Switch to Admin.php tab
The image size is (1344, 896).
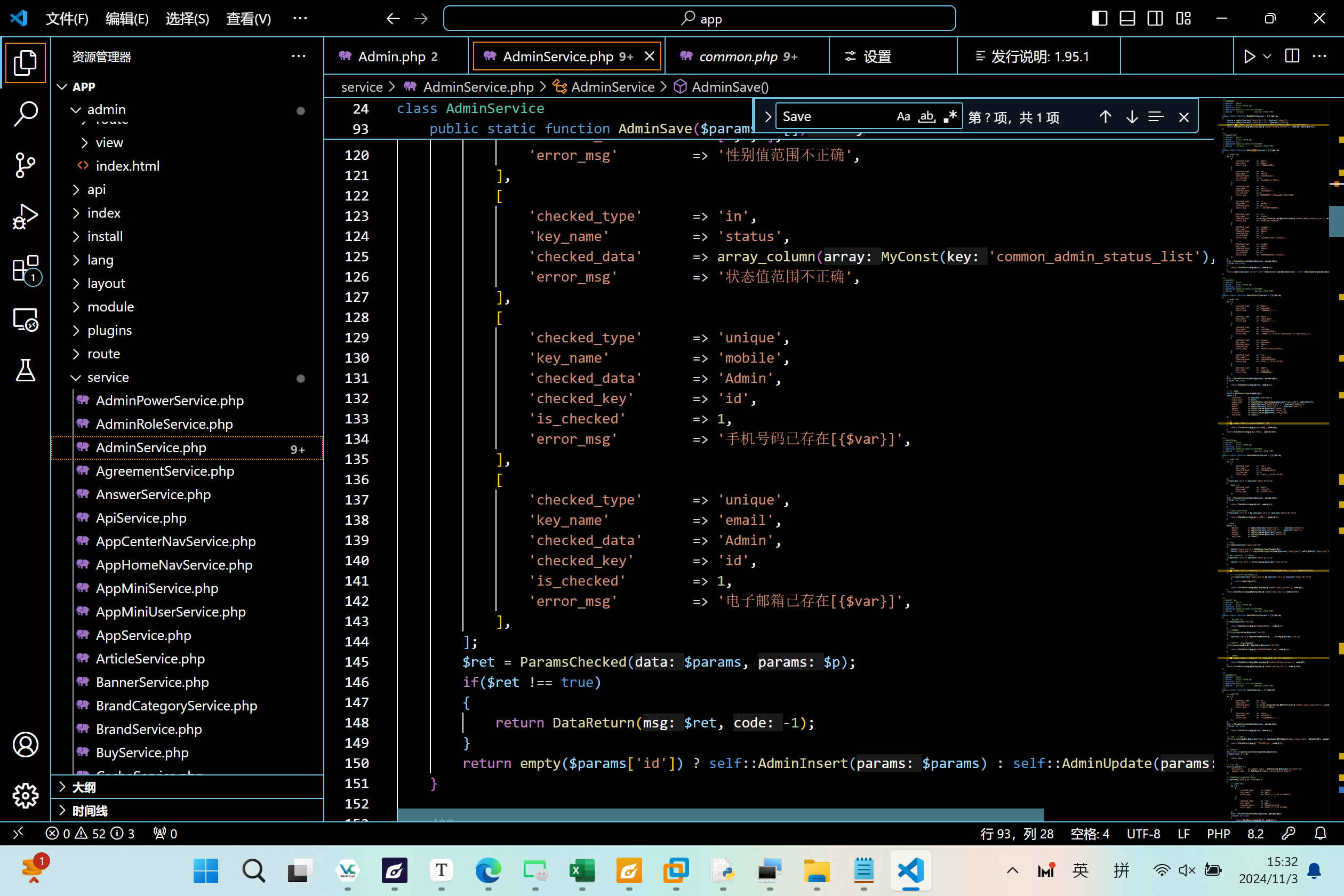[x=397, y=56]
